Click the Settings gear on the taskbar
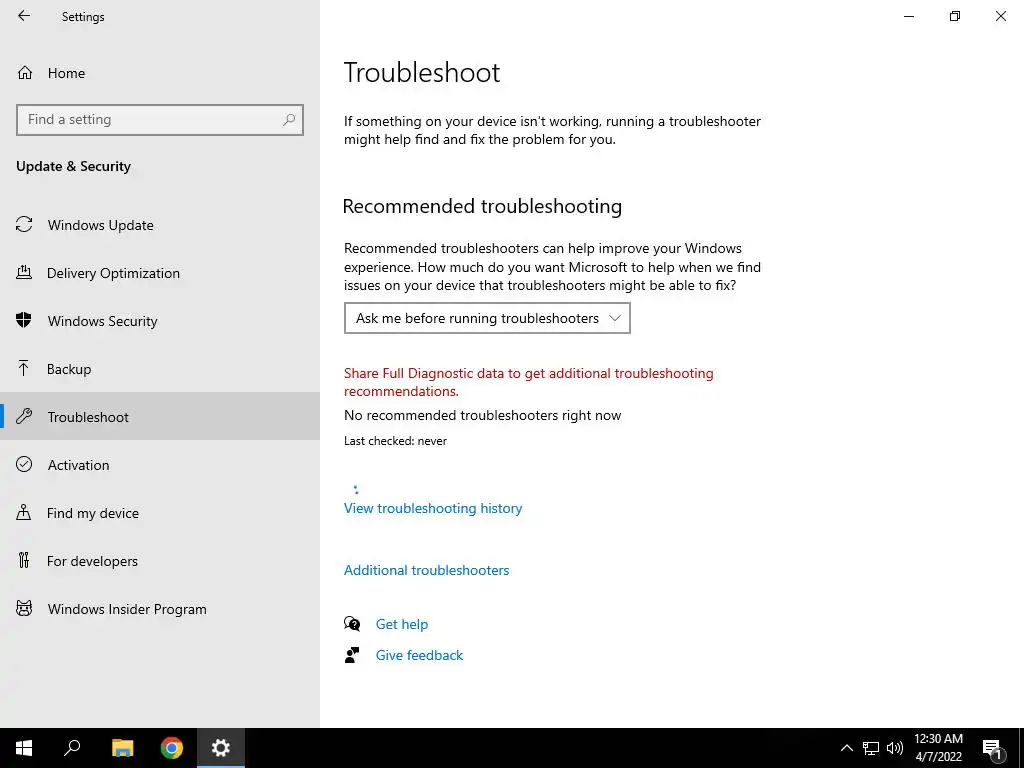Image resolution: width=1024 pixels, height=768 pixels. pyautogui.click(x=221, y=748)
